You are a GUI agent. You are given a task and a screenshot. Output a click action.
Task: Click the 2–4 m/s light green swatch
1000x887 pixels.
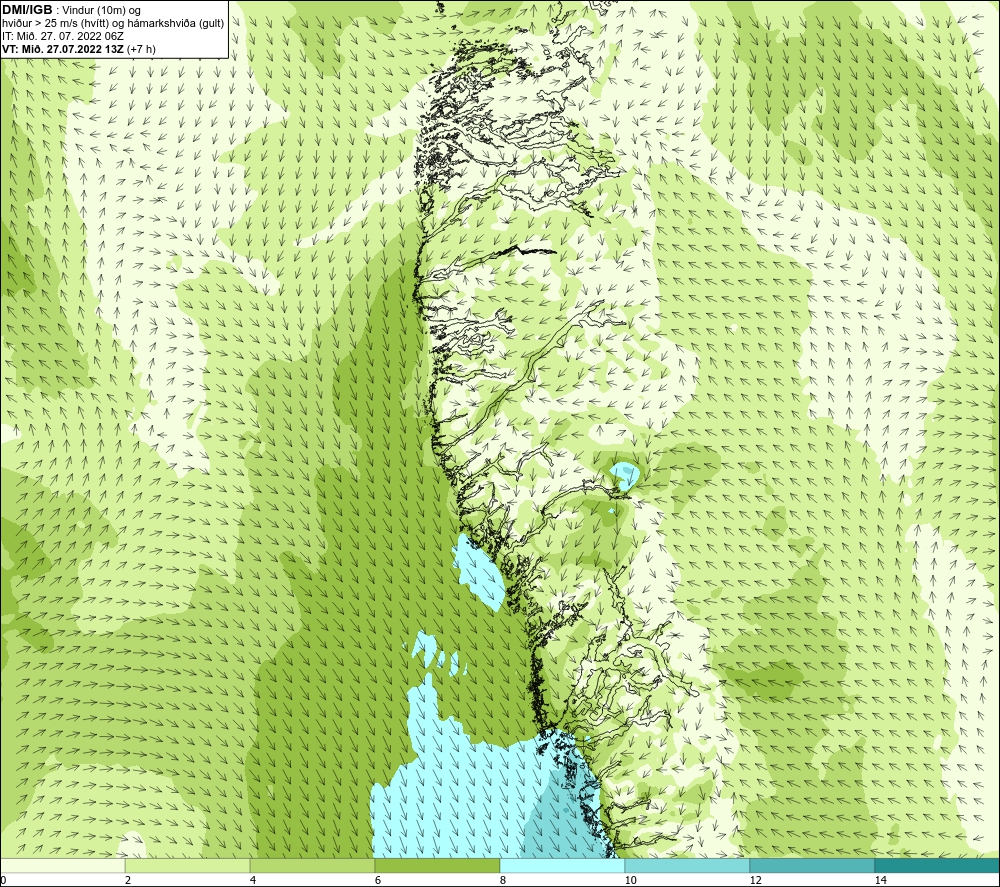188,865
